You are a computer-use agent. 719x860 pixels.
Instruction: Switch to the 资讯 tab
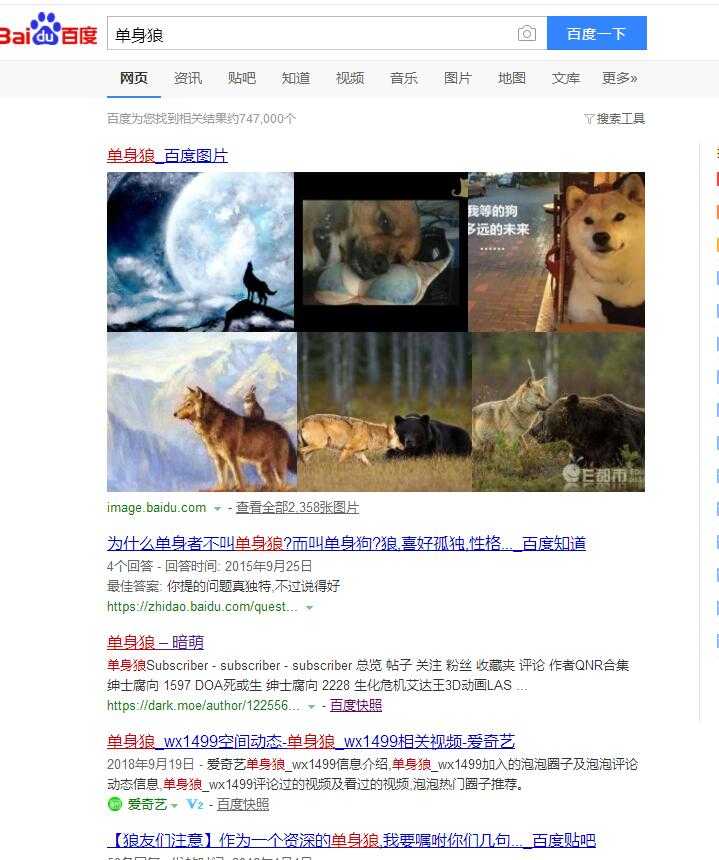[x=188, y=78]
